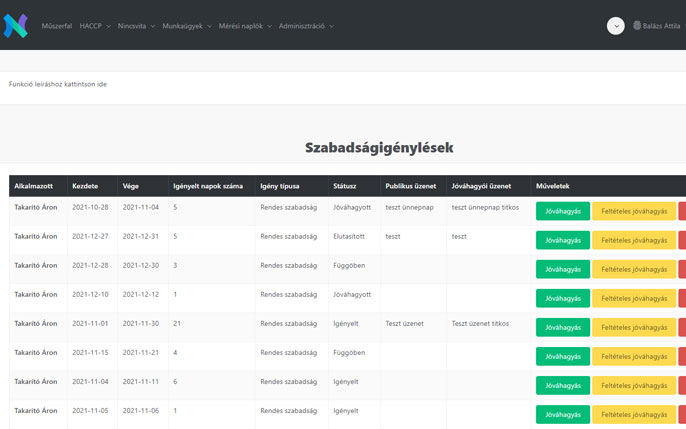Expand the Nincsvita dropdown menu
Image resolution: width=686 pixels, height=429 pixels.
point(136,26)
